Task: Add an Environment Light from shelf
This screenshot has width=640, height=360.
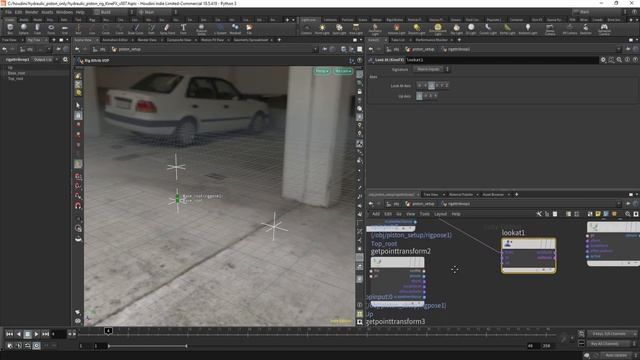Action: 438,29
